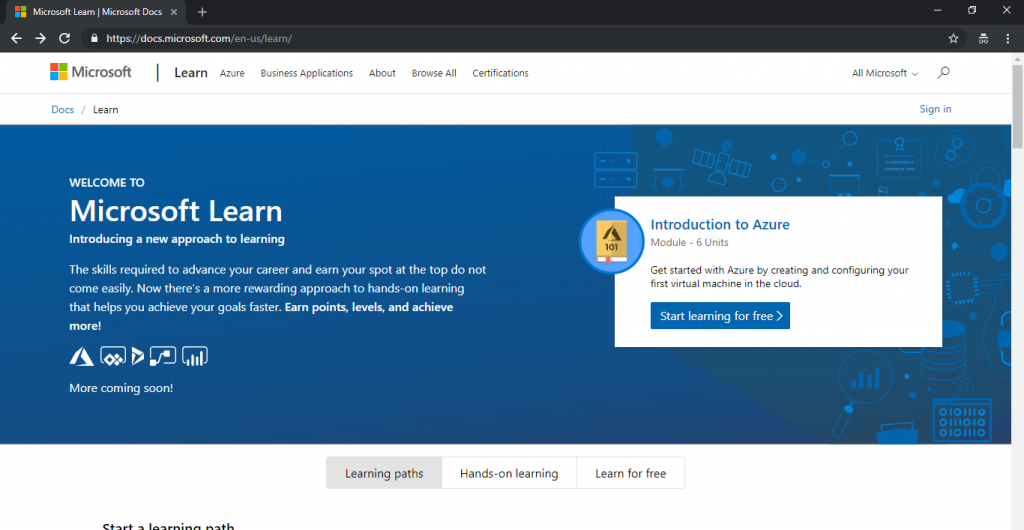The height and width of the screenshot is (530, 1024).
Task: Open the incognito profile icon
Action: 983,39
